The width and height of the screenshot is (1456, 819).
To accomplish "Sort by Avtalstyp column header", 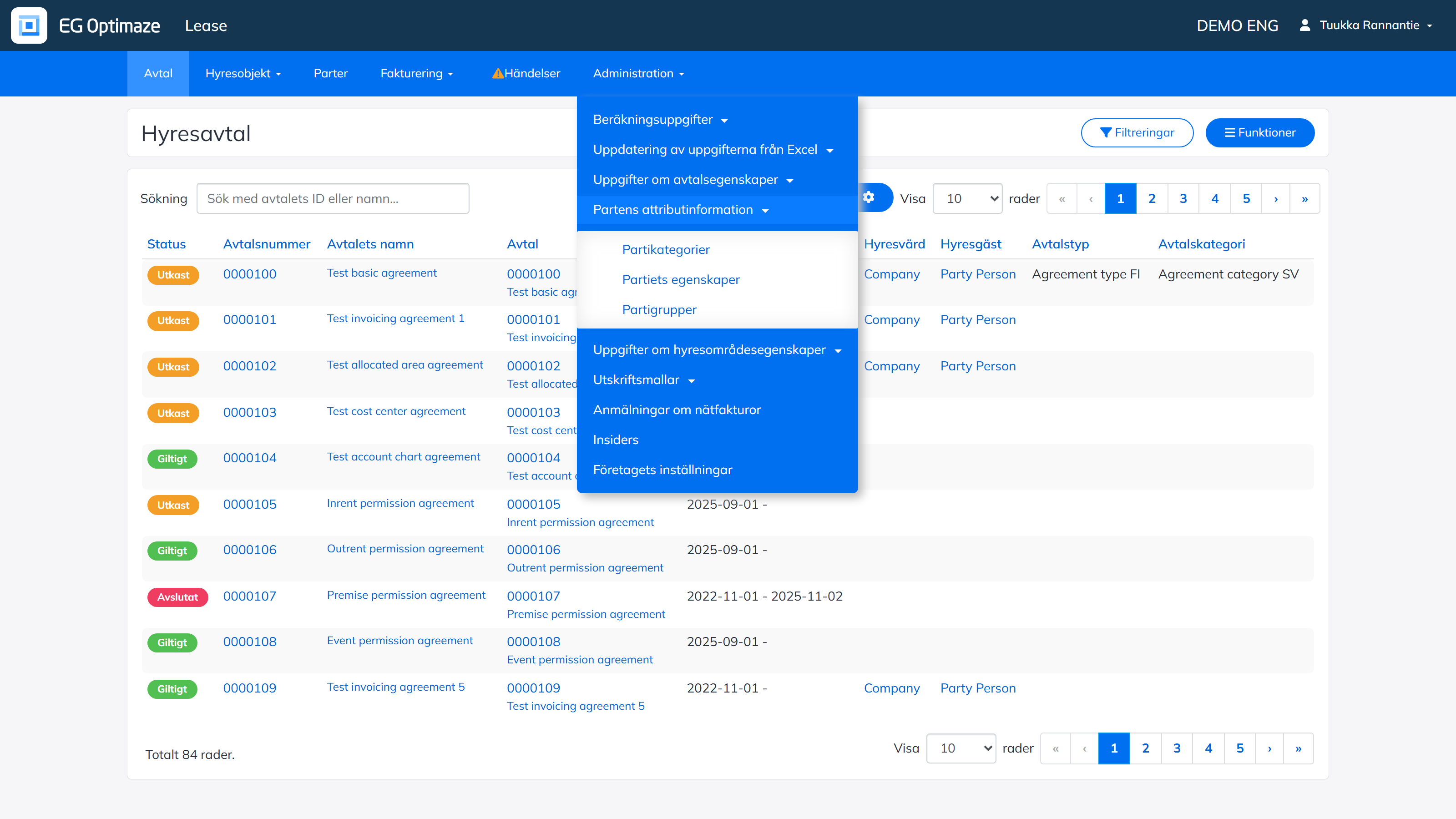I will [x=1060, y=244].
